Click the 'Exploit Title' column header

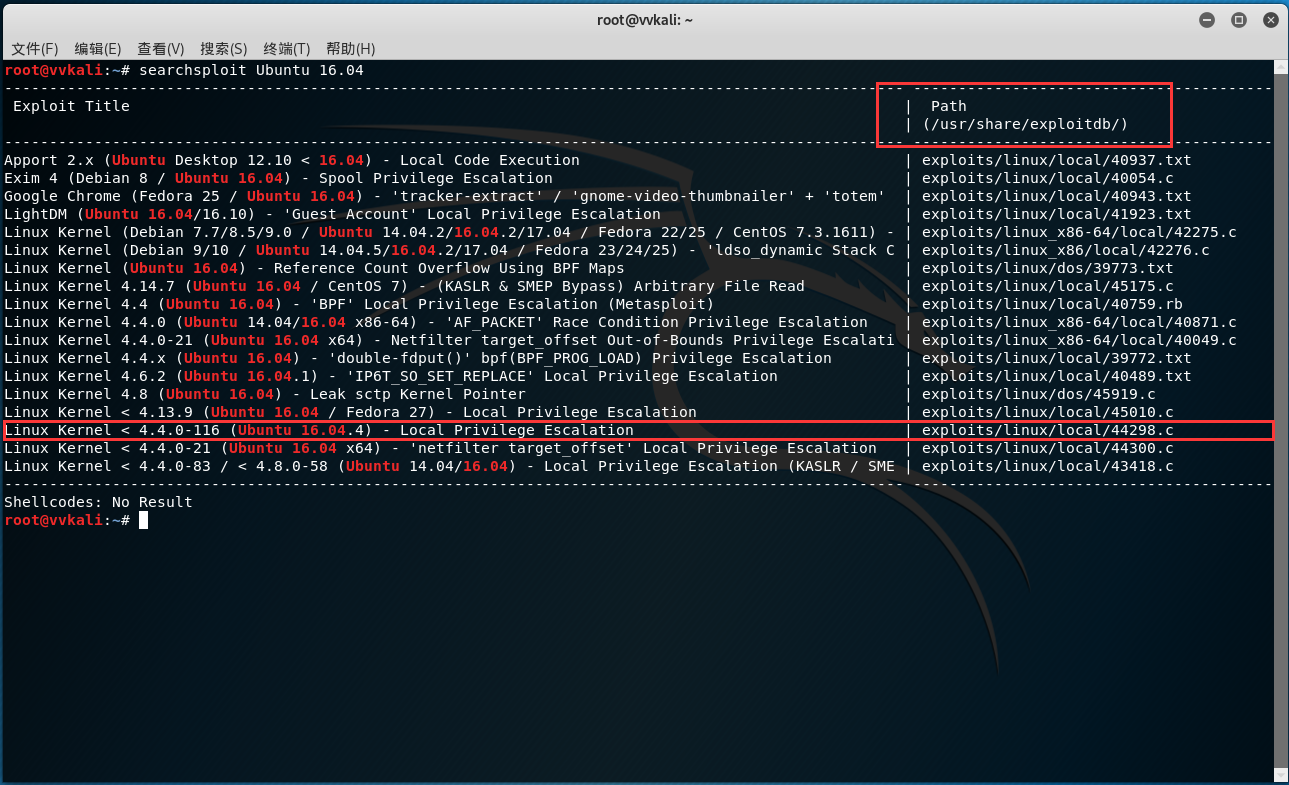click(x=71, y=106)
